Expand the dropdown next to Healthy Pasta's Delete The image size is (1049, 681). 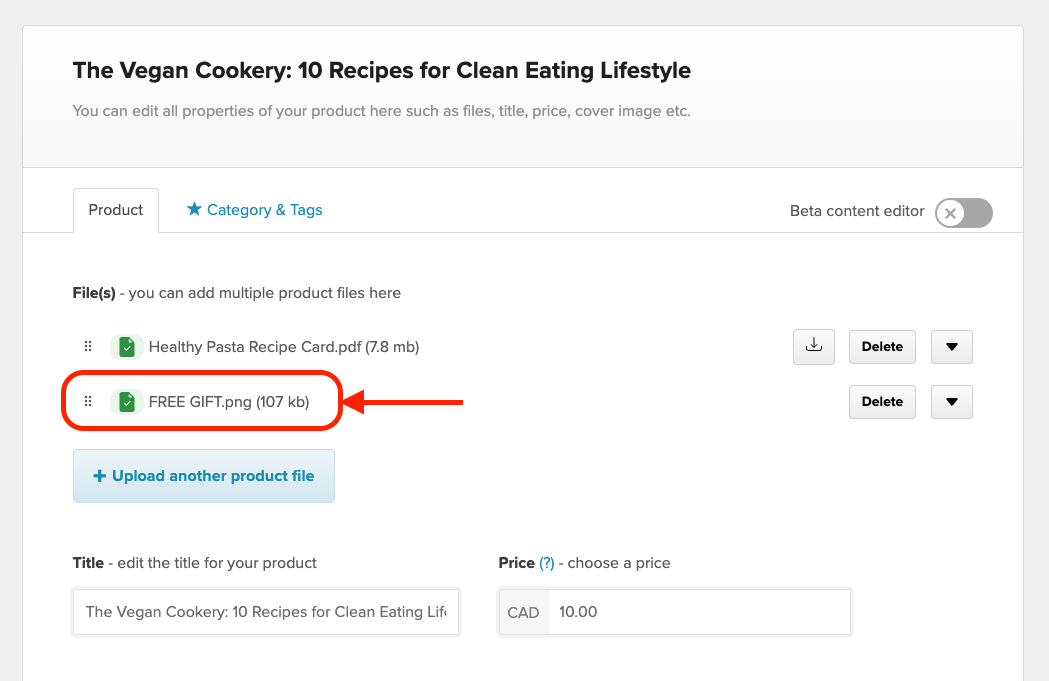click(x=951, y=346)
